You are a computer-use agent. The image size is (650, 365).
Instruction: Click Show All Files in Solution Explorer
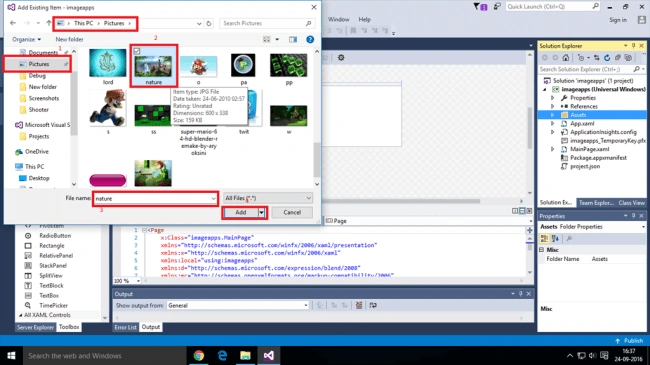tap(628, 58)
